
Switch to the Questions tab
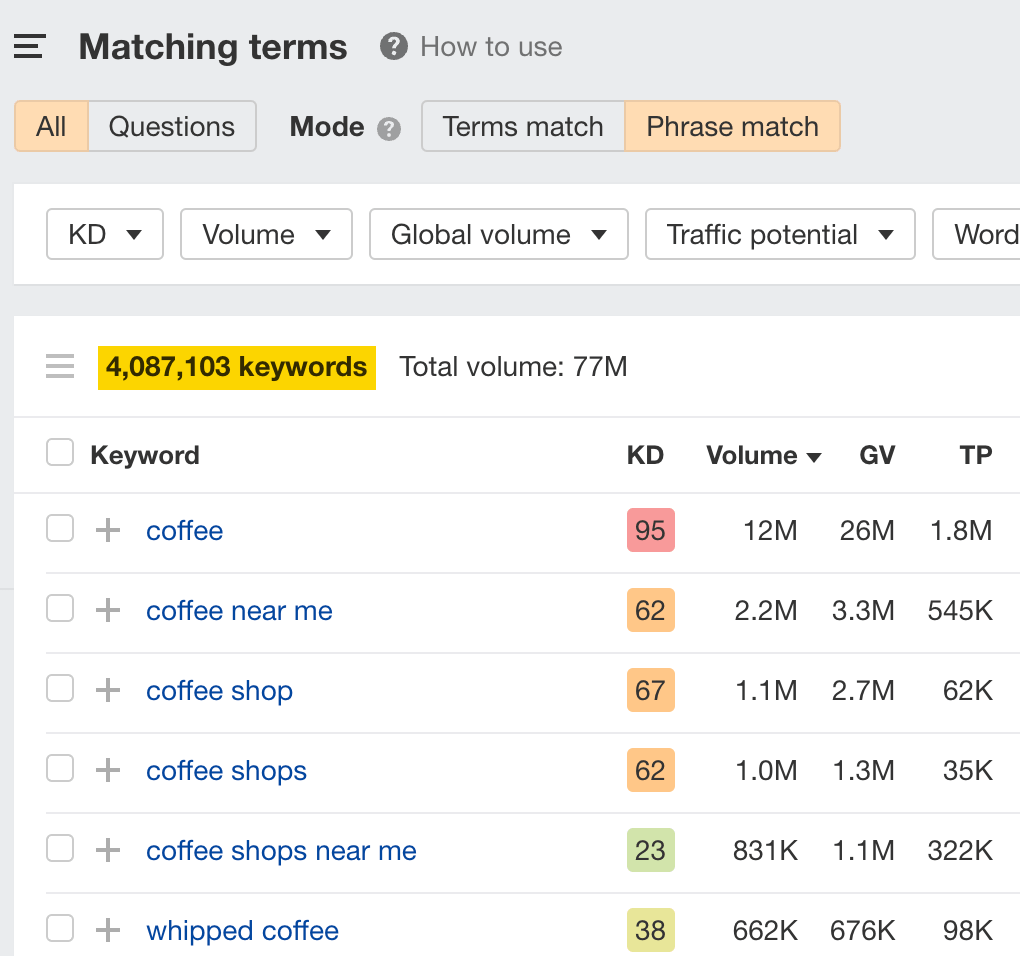tap(171, 126)
